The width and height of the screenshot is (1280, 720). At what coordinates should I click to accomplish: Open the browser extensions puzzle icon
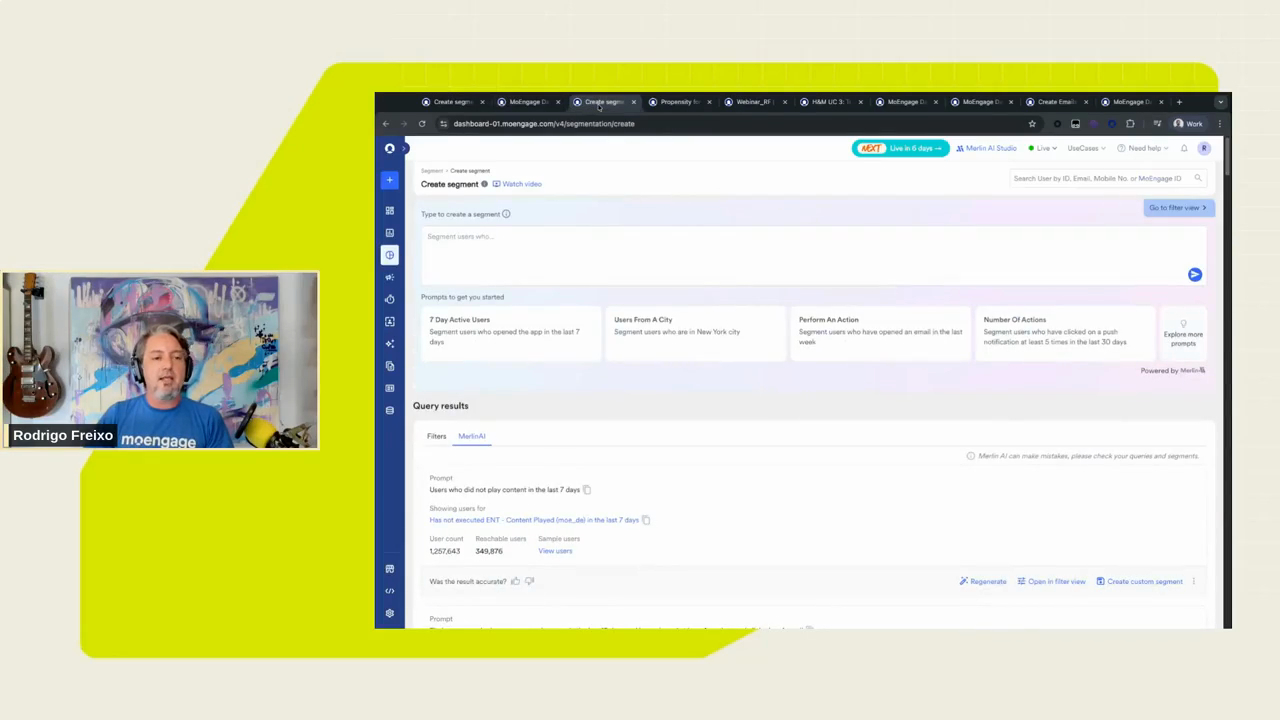[x=1130, y=124]
